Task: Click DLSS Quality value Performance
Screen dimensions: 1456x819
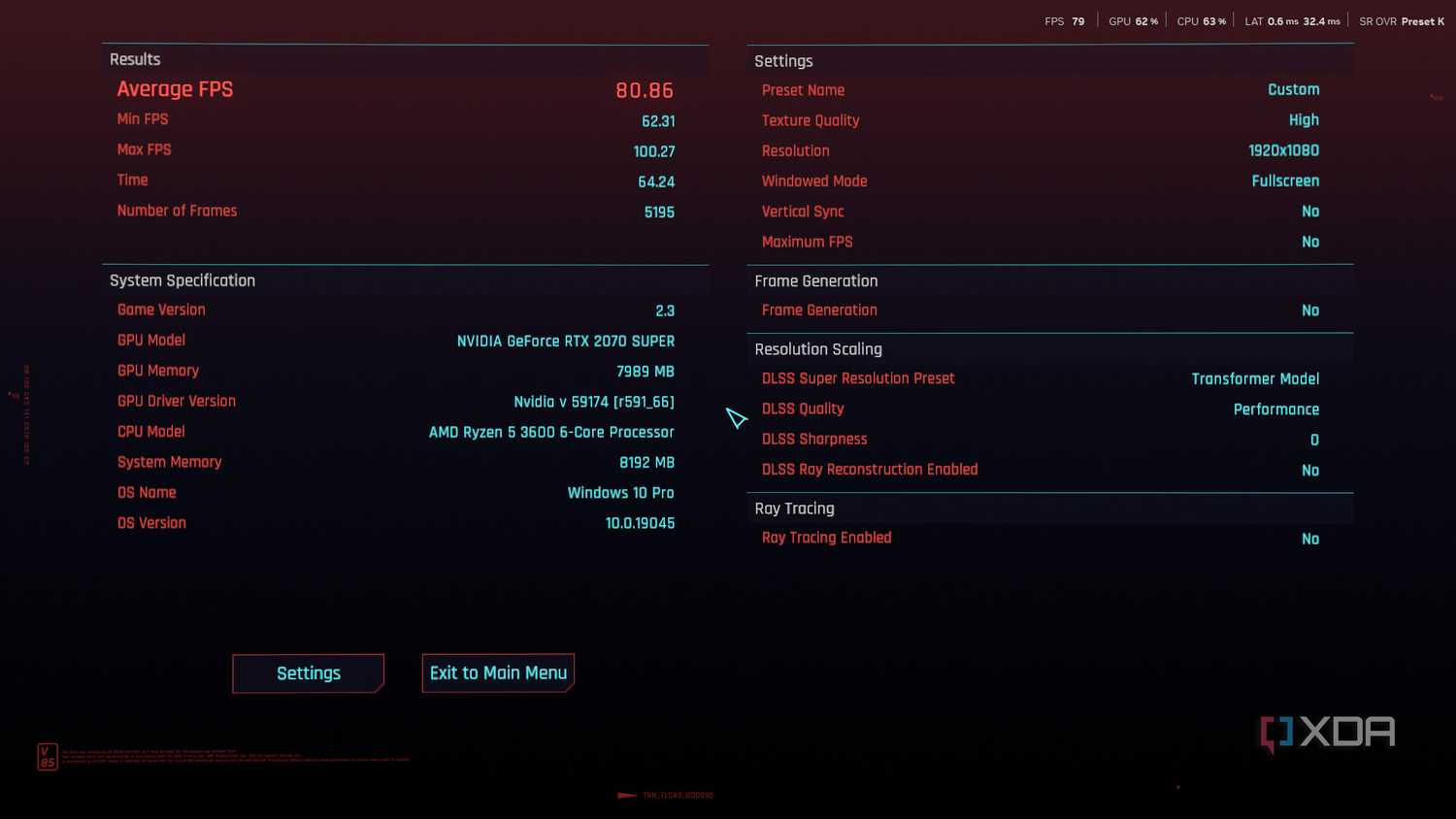Action: point(1276,409)
